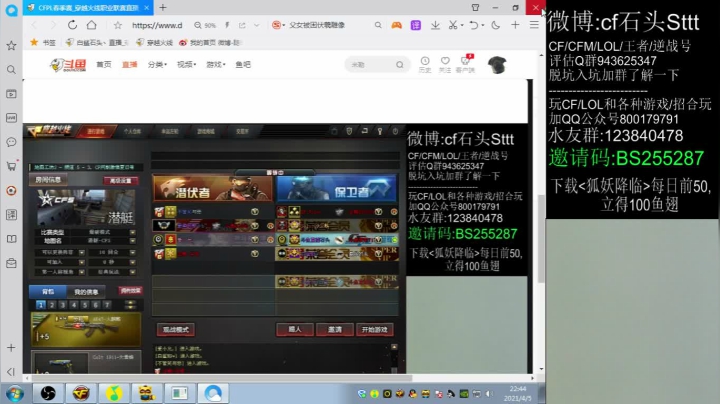Open the Douyu logo home link
Screen dimensions: 720x404
(68, 65)
